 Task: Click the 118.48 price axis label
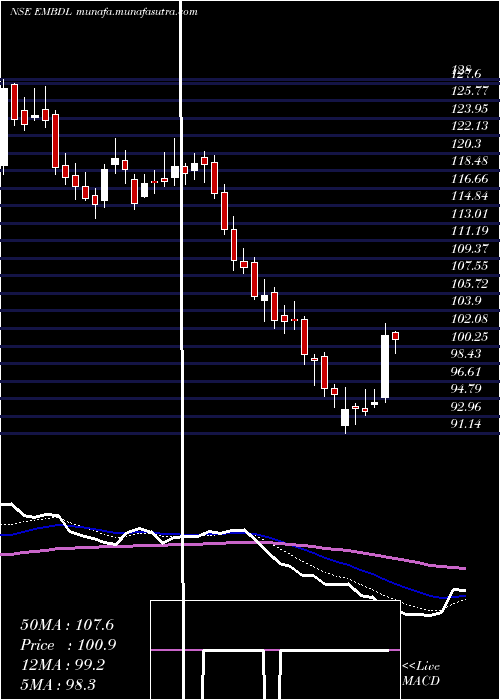click(469, 161)
